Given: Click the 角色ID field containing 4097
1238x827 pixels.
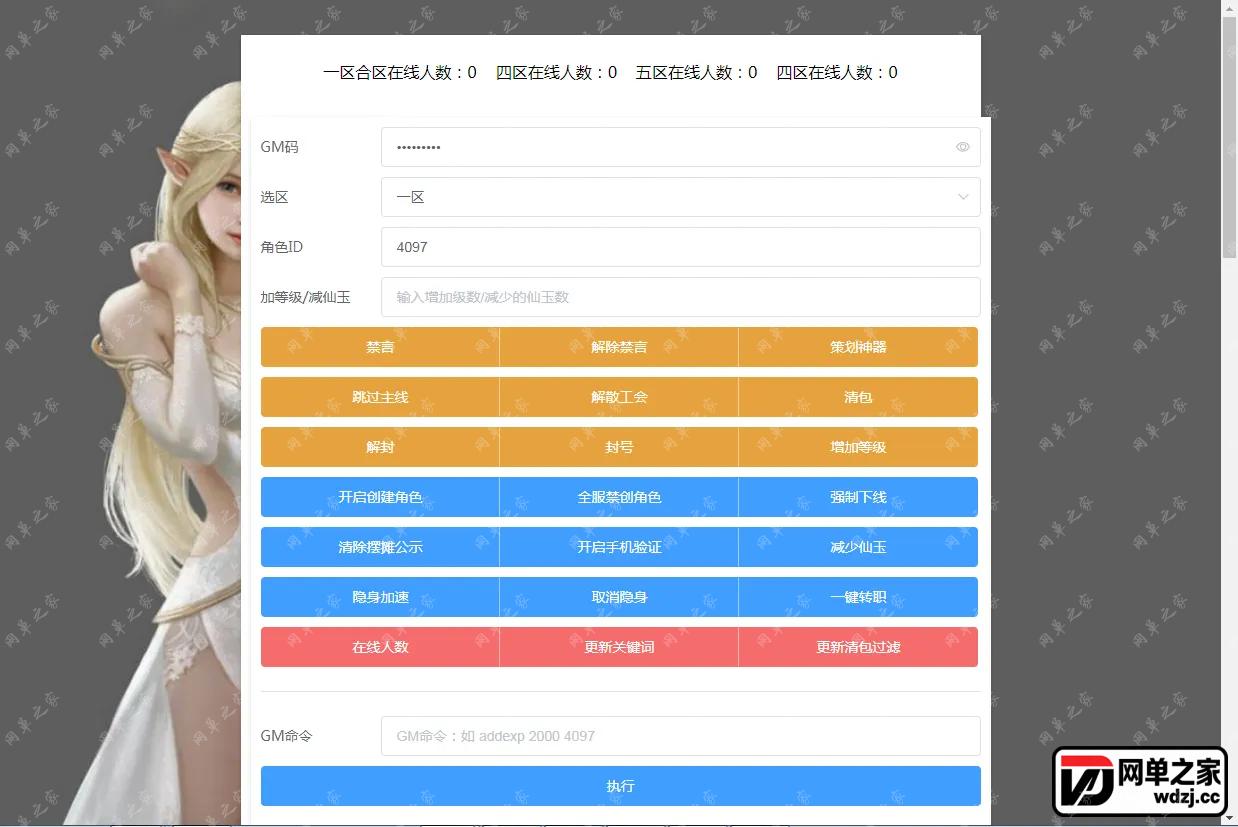Looking at the screenshot, I should click(680, 247).
